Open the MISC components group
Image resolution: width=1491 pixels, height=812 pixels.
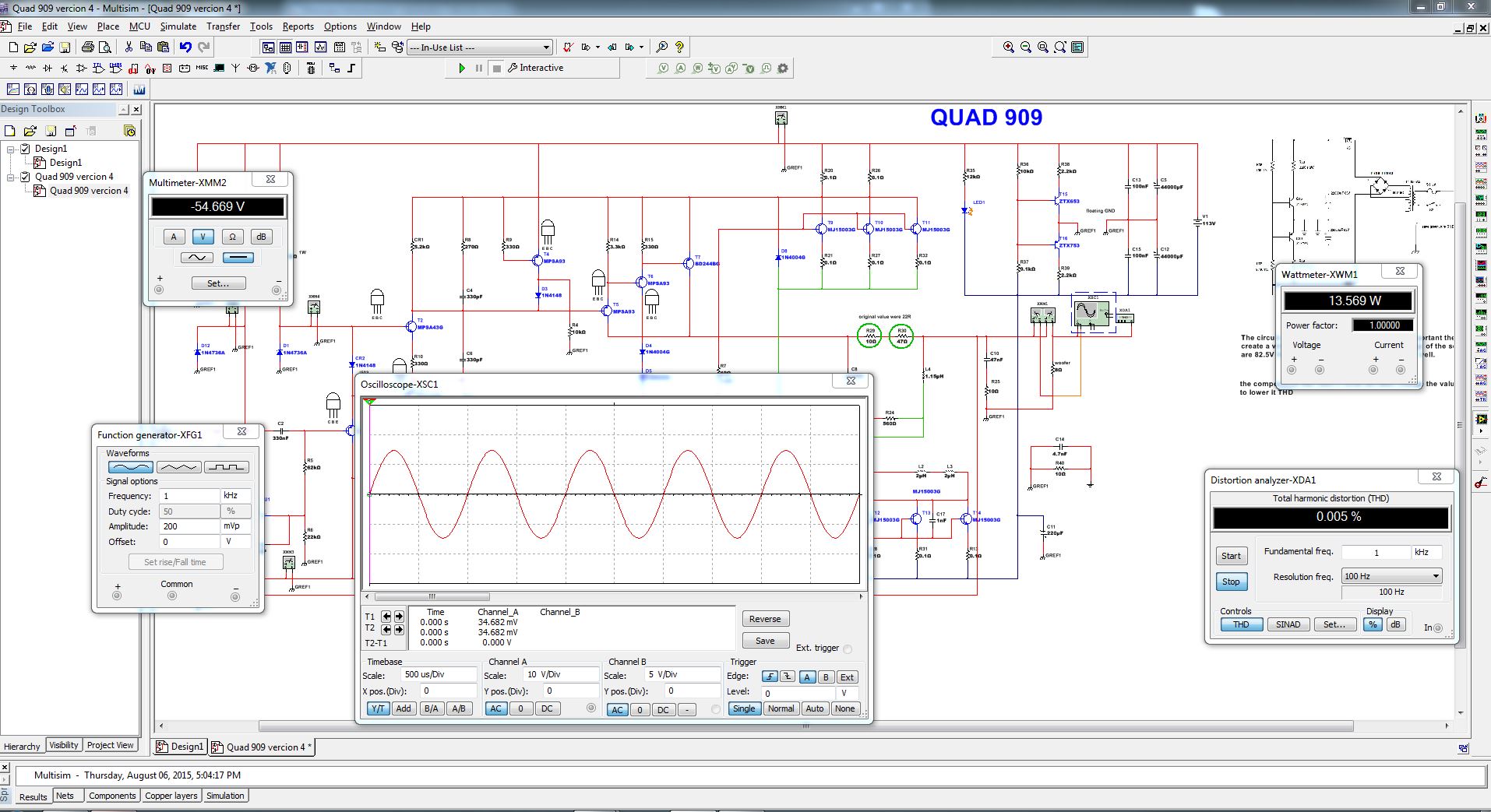click(x=202, y=68)
